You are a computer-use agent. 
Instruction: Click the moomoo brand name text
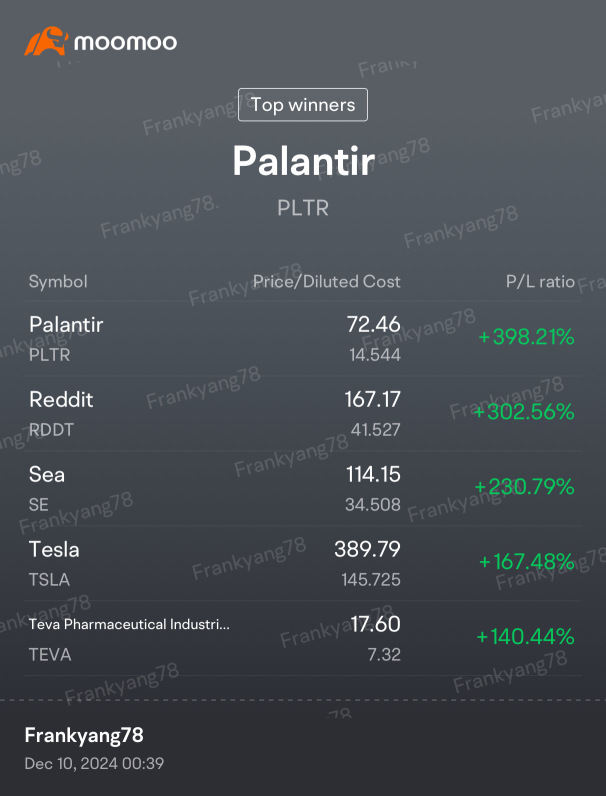[125, 42]
